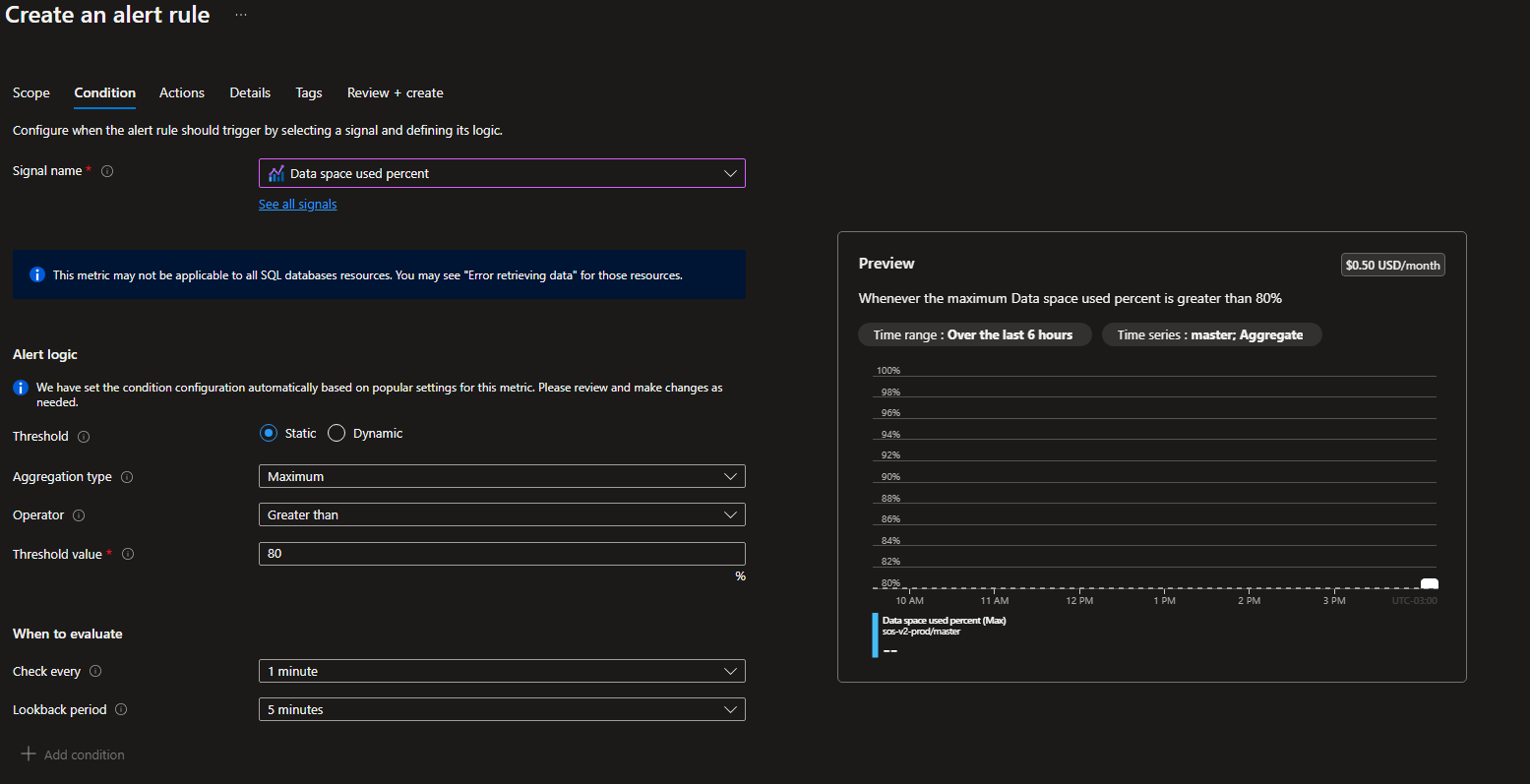Screen dimensions: 1530x784
Task: Go to the Review + create tab
Action: coord(396,92)
